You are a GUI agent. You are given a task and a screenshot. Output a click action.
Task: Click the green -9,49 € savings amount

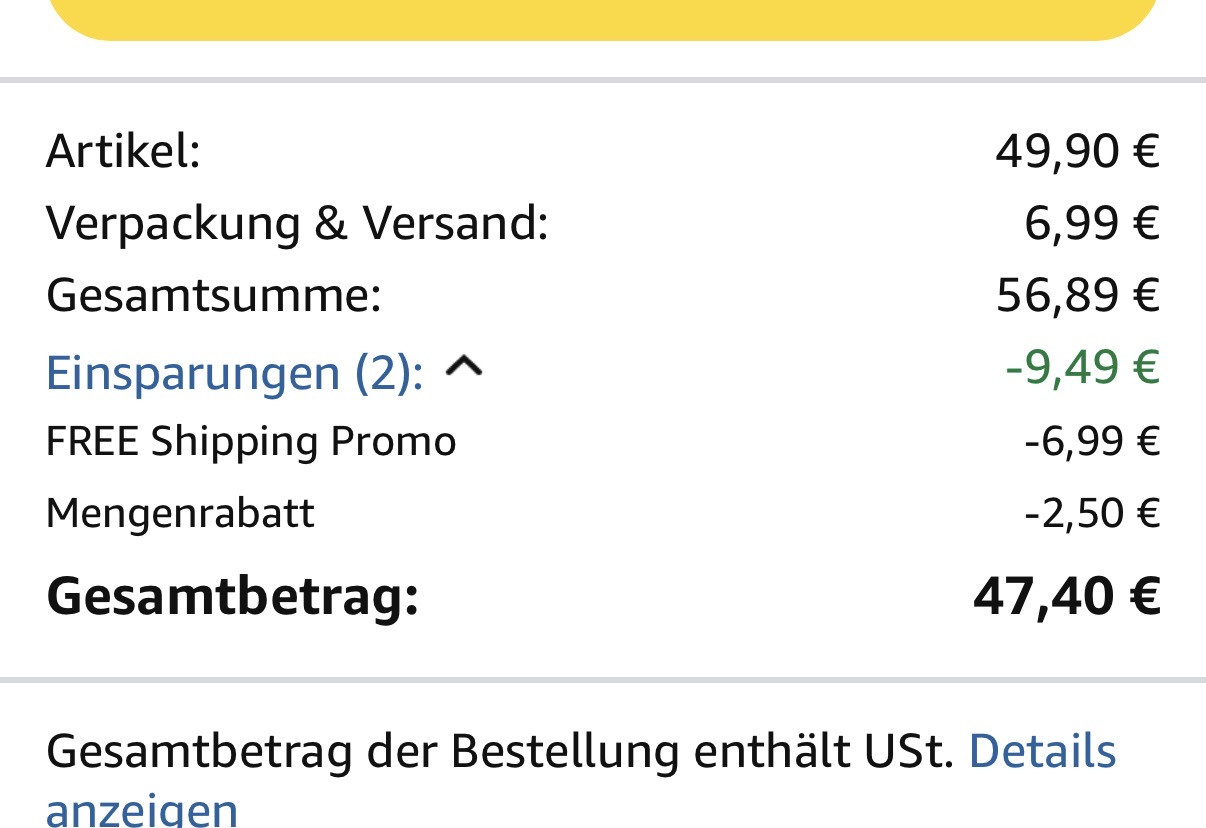tap(1082, 368)
